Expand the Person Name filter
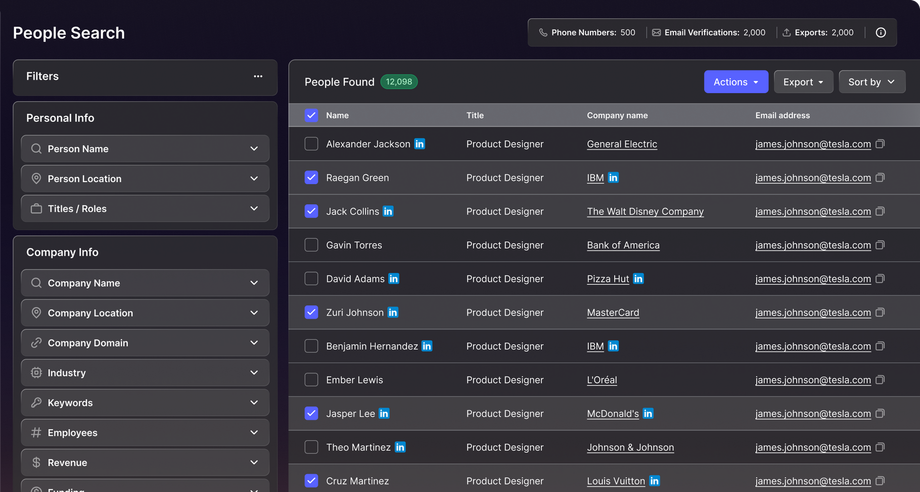This screenshot has width=920, height=492. (145, 149)
